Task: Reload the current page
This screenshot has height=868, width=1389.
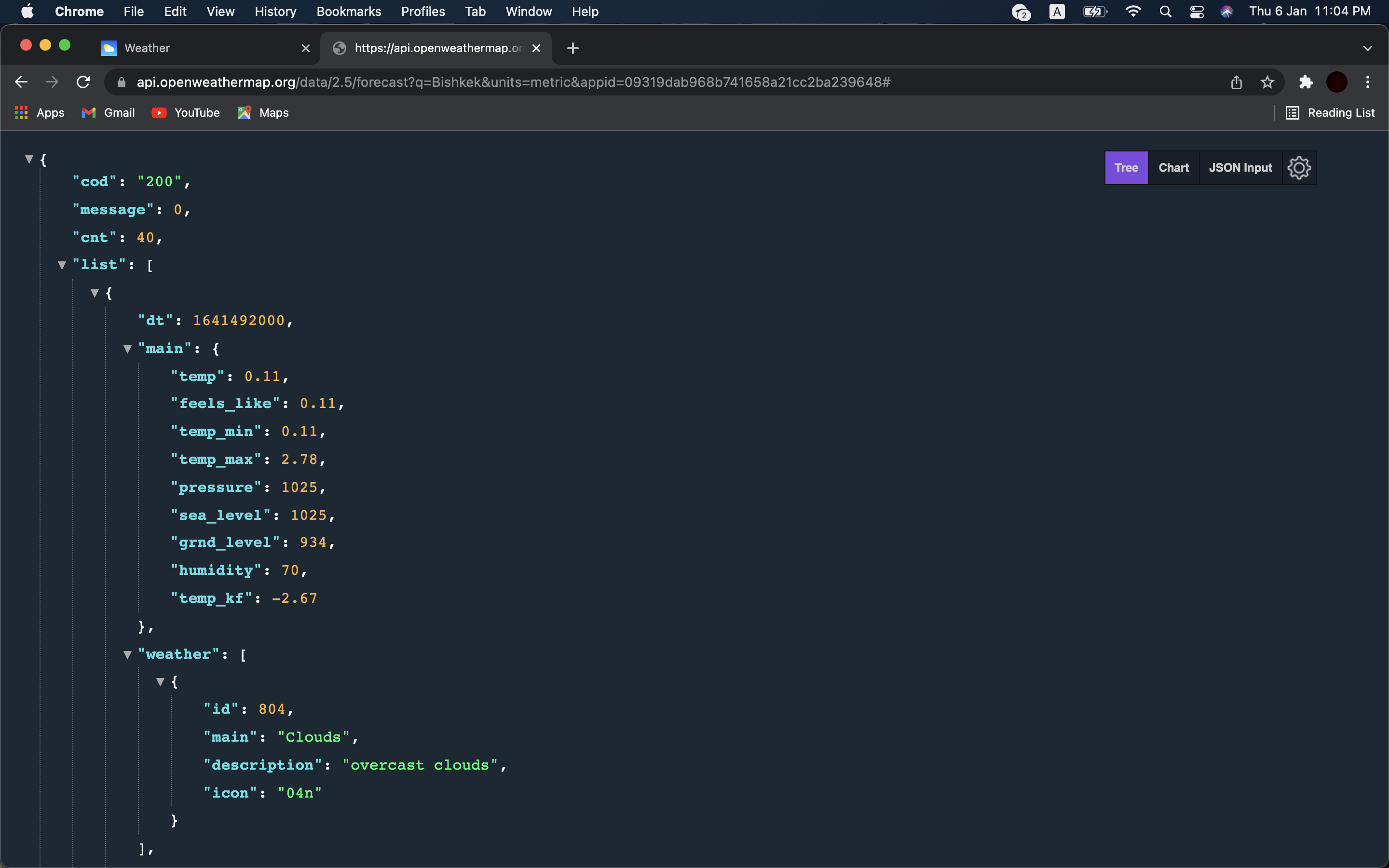Action: pyautogui.click(x=83, y=82)
